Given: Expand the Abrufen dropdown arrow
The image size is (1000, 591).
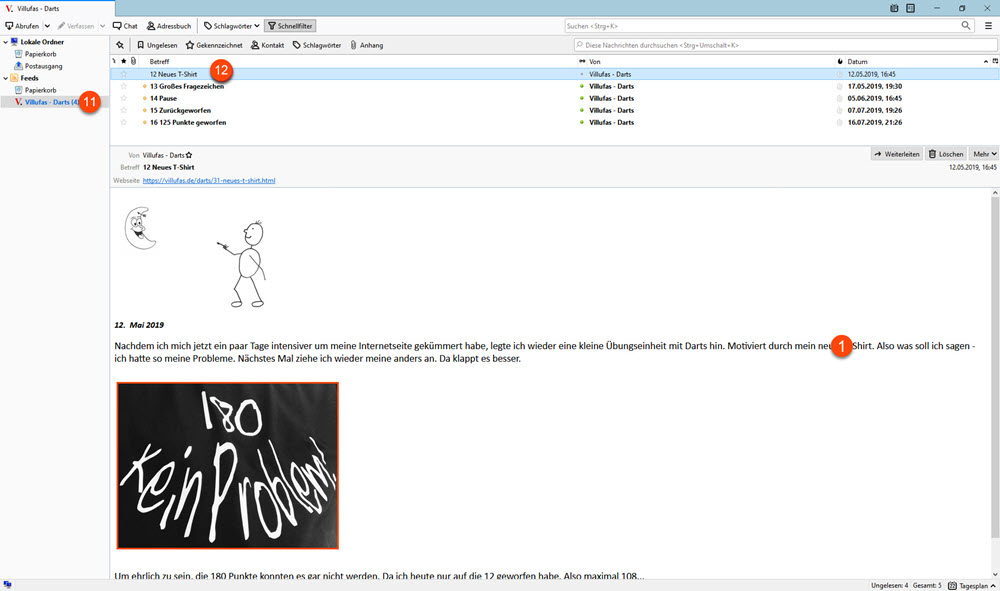Looking at the screenshot, I should pos(47,25).
